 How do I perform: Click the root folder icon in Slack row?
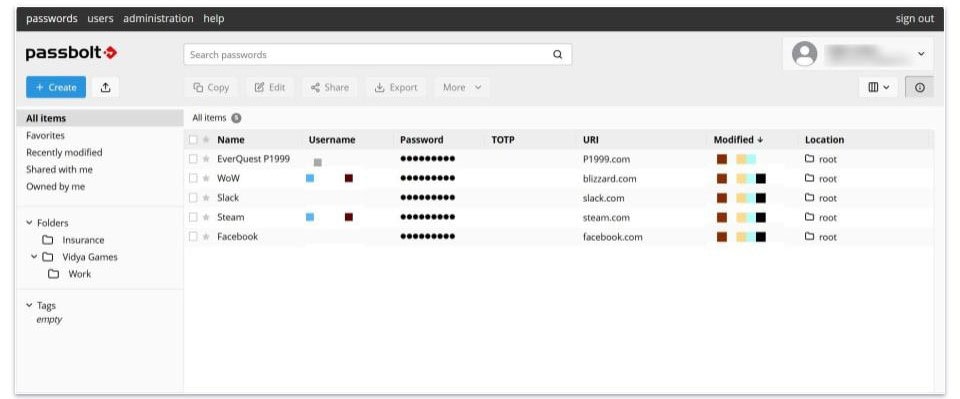tap(809, 198)
